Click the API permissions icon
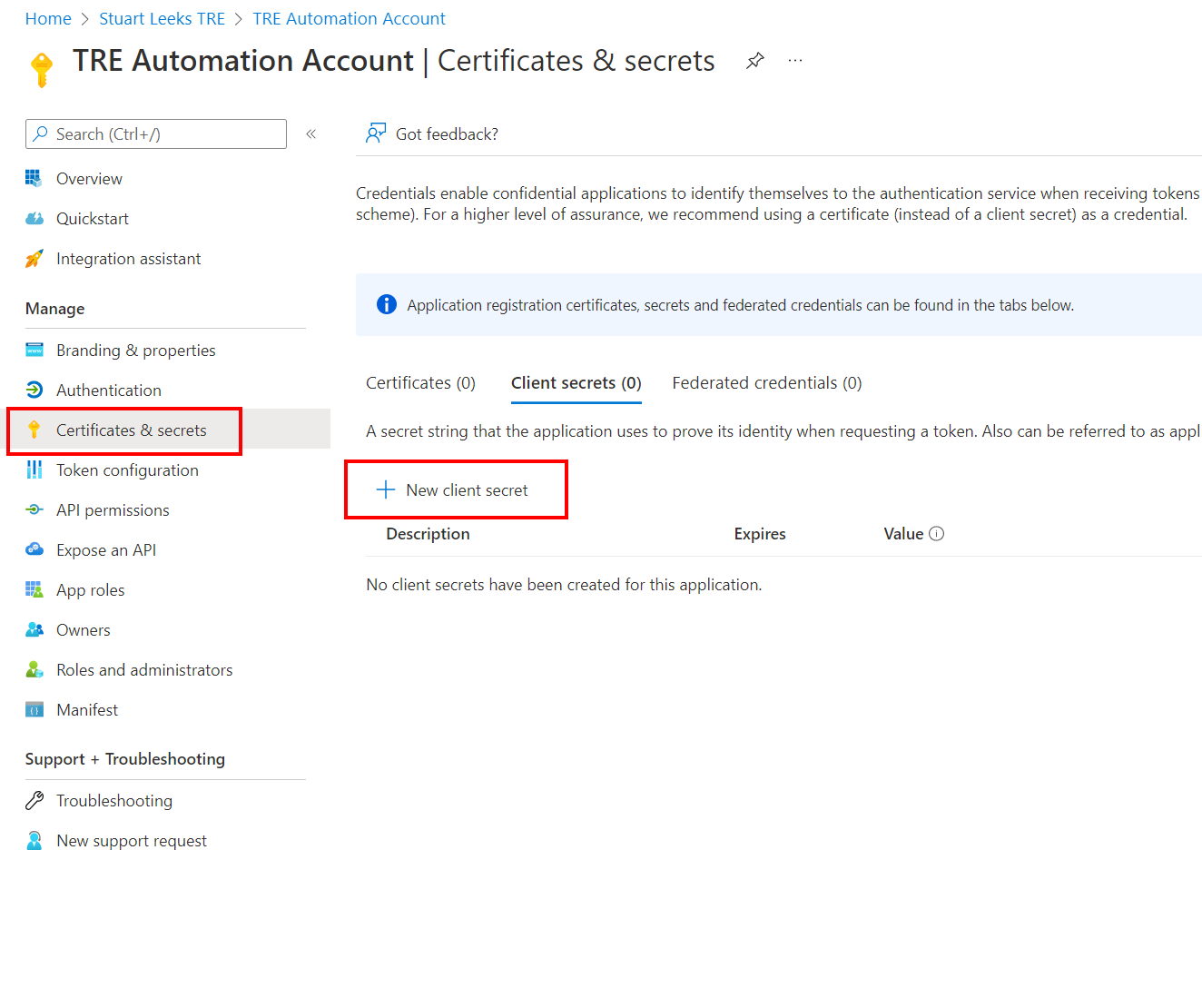 [x=34, y=509]
